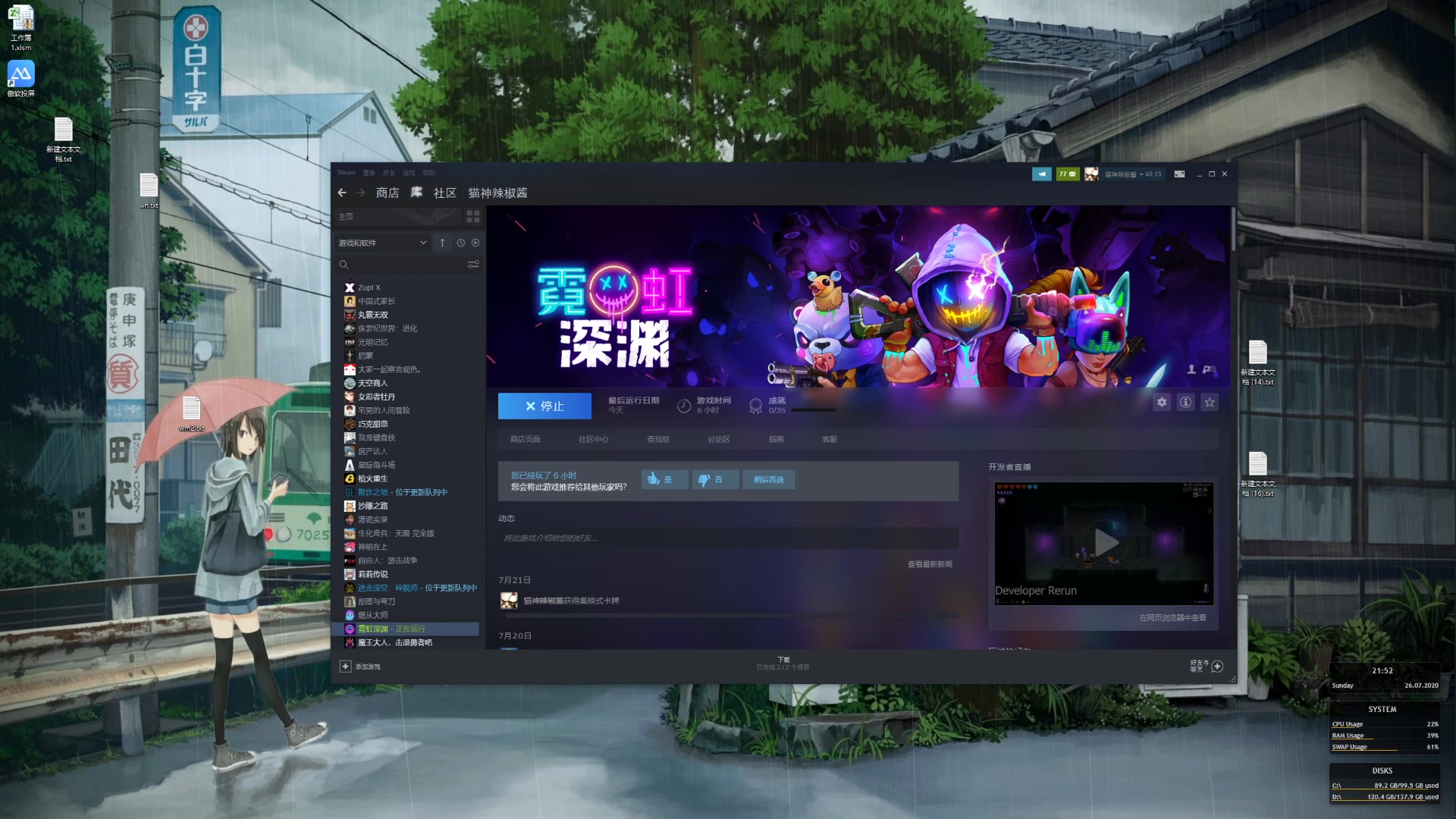Open the advanced filter sliders icon
The width and height of the screenshot is (1456, 819).
tap(473, 265)
